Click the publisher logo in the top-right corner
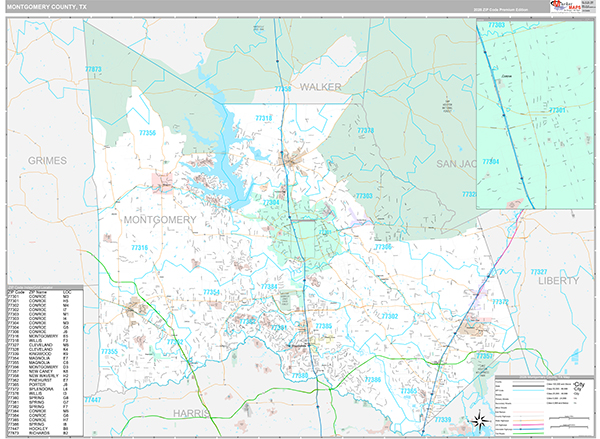Viewport: 600px width, 439px height. [566, 6]
